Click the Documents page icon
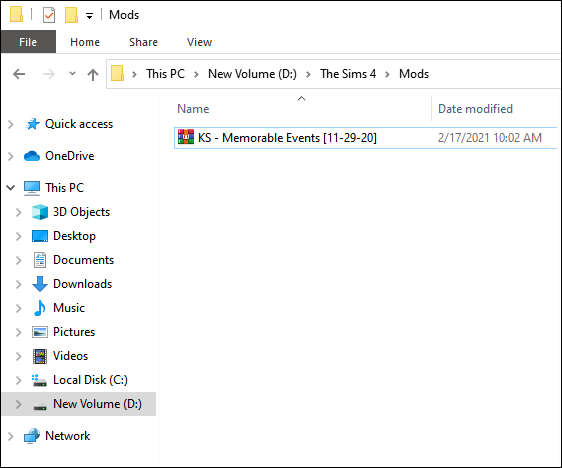This screenshot has height=468, width=562. click(x=40, y=260)
